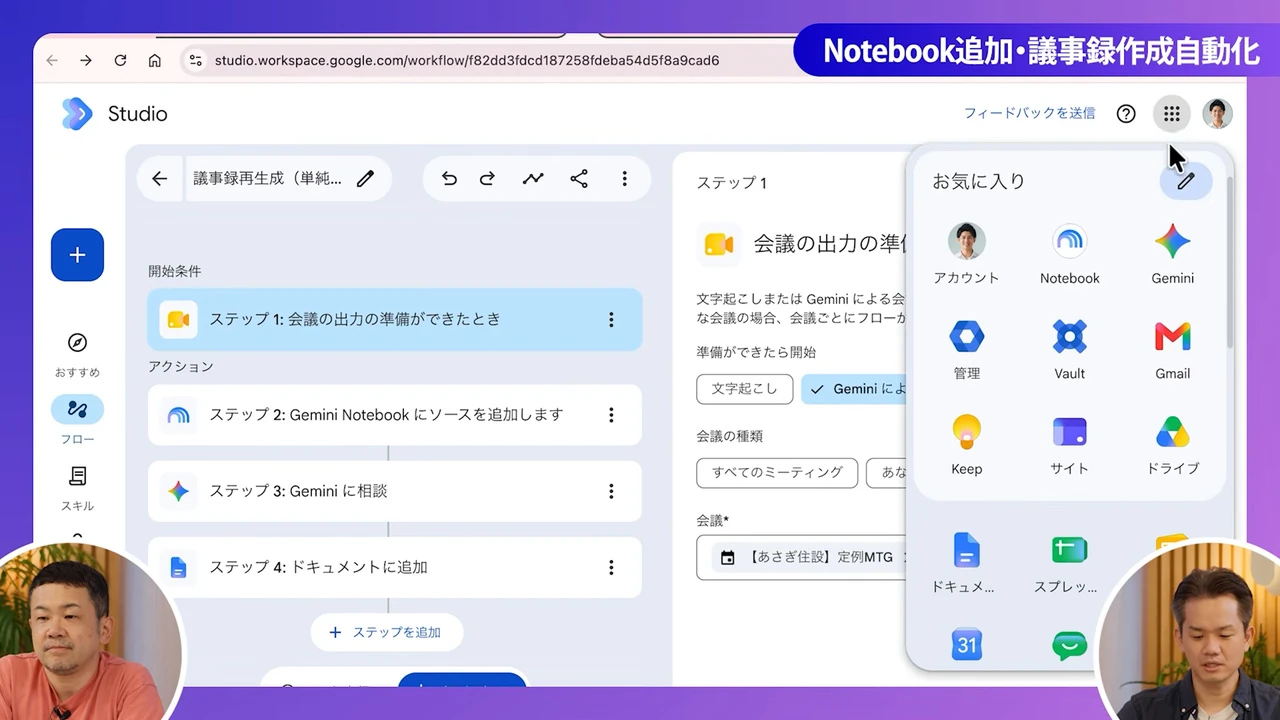This screenshot has width=1280, height=720.
Task: Open the Calendar app icon
Action: 966,645
